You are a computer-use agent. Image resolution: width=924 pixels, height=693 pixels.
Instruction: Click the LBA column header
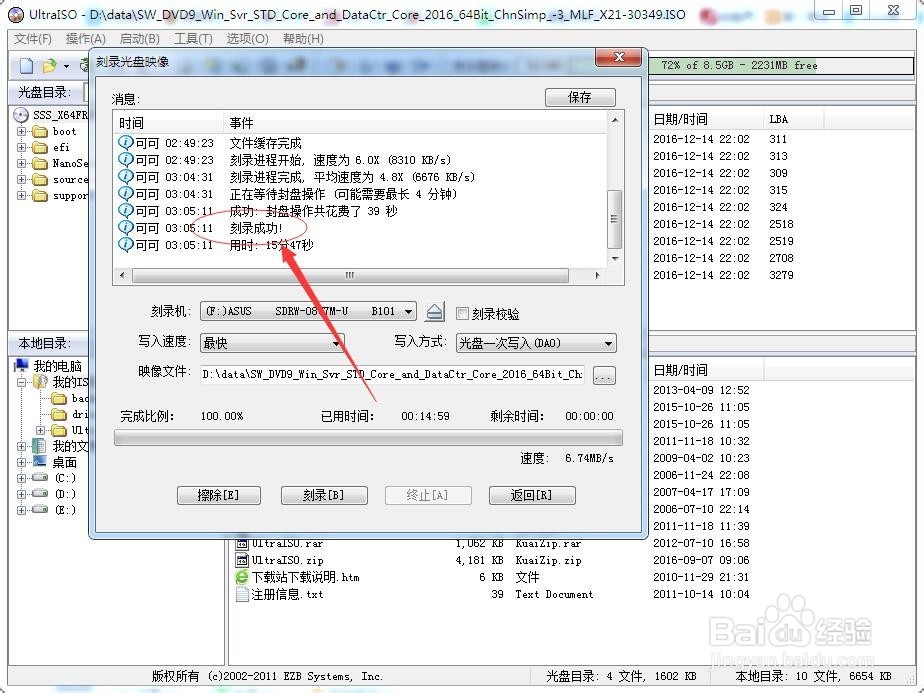(794, 119)
